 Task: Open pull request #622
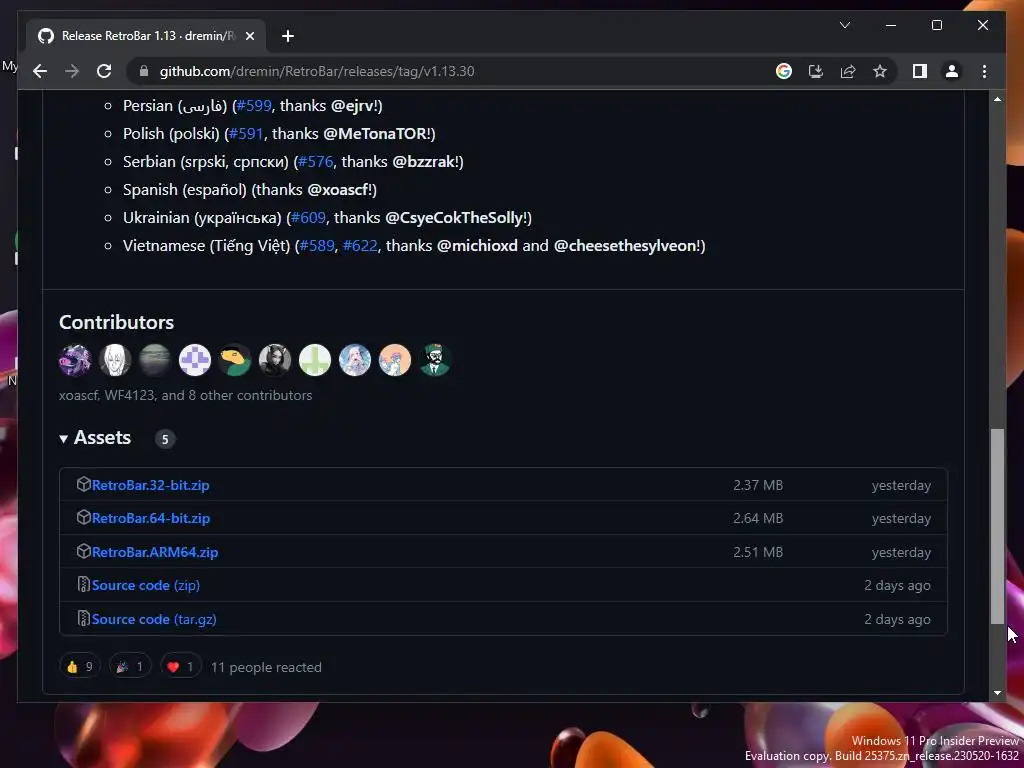coord(360,246)
